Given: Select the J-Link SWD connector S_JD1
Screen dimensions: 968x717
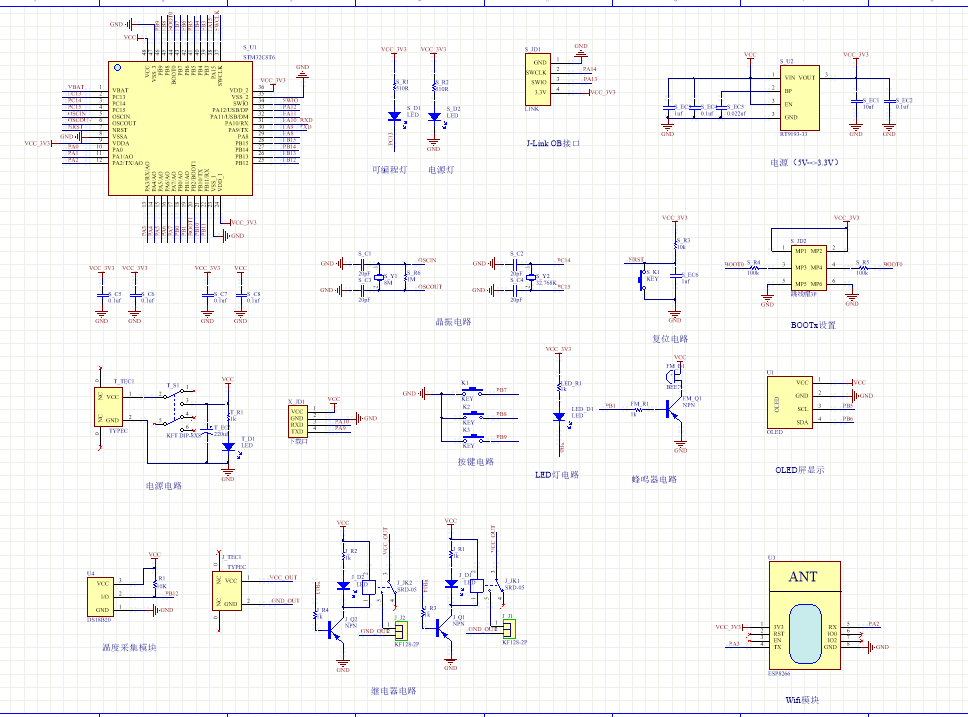Looking at the screenshot, I should click(537, 78).
